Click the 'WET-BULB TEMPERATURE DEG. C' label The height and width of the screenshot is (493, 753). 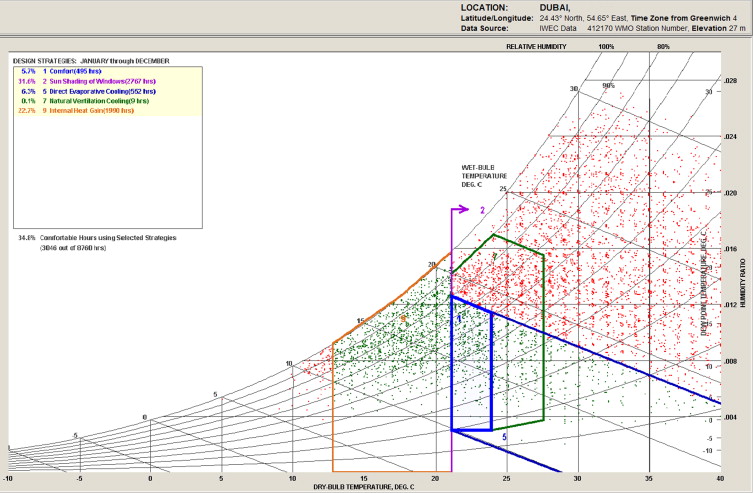click(484, 176)
